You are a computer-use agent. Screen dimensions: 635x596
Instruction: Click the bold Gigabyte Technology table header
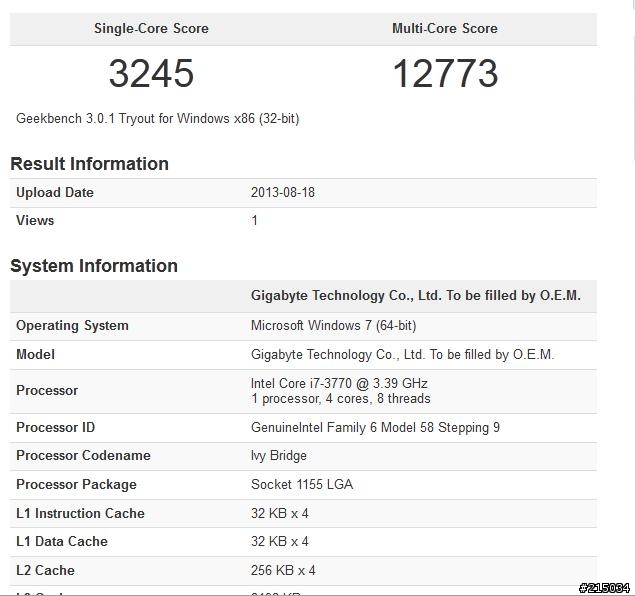click(x=416, y=296)
